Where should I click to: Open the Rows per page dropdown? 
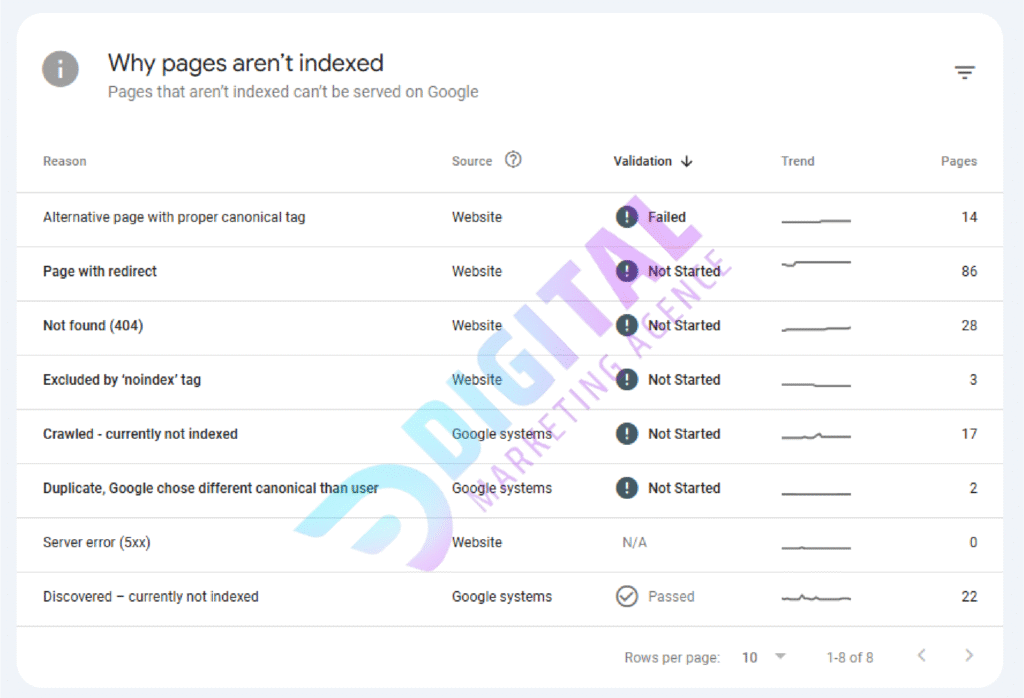pyautogui.click(x=765, y=657)
